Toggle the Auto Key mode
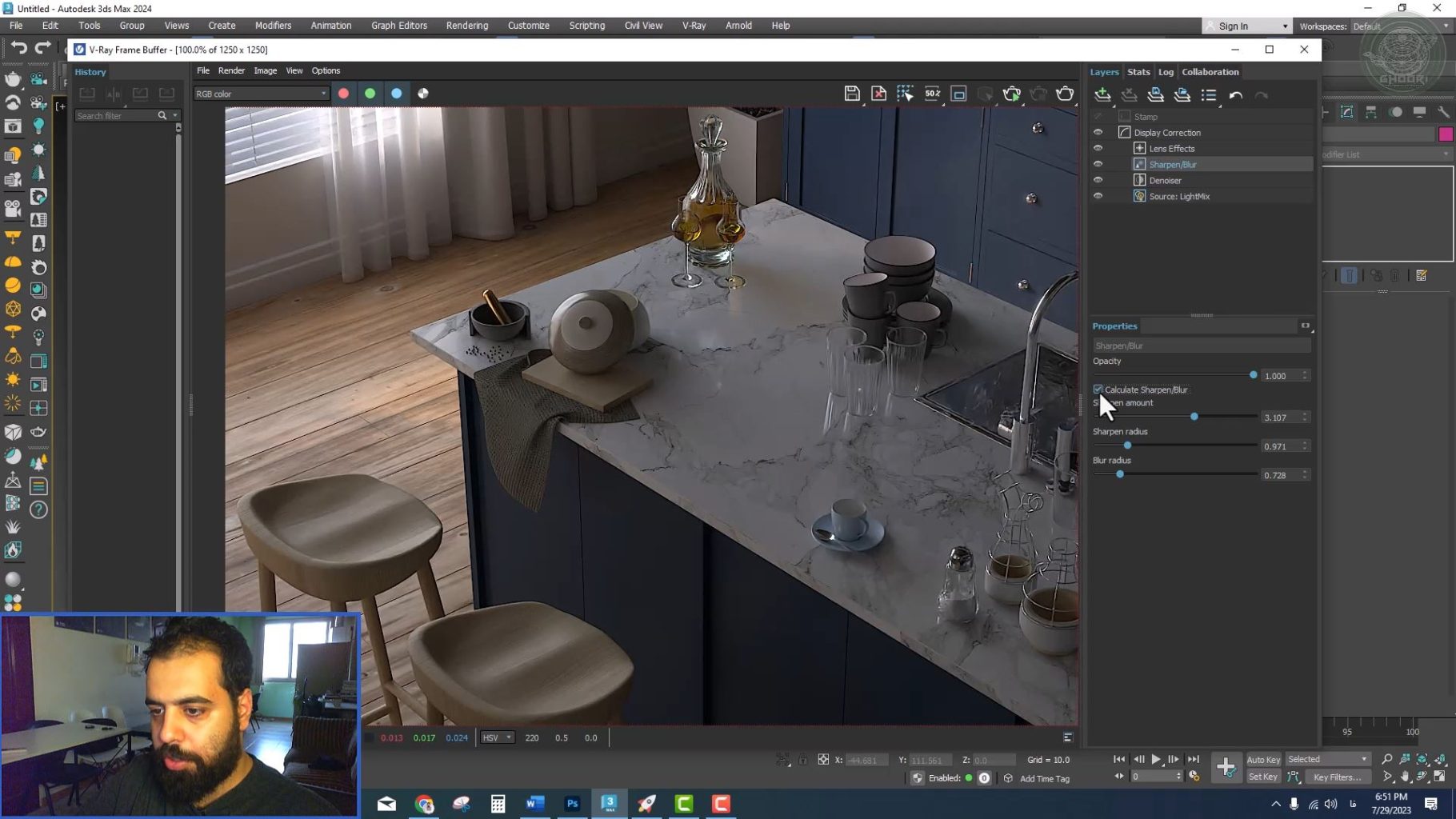The width and height of the screenshot is (1456, 819). [1263, 760]
